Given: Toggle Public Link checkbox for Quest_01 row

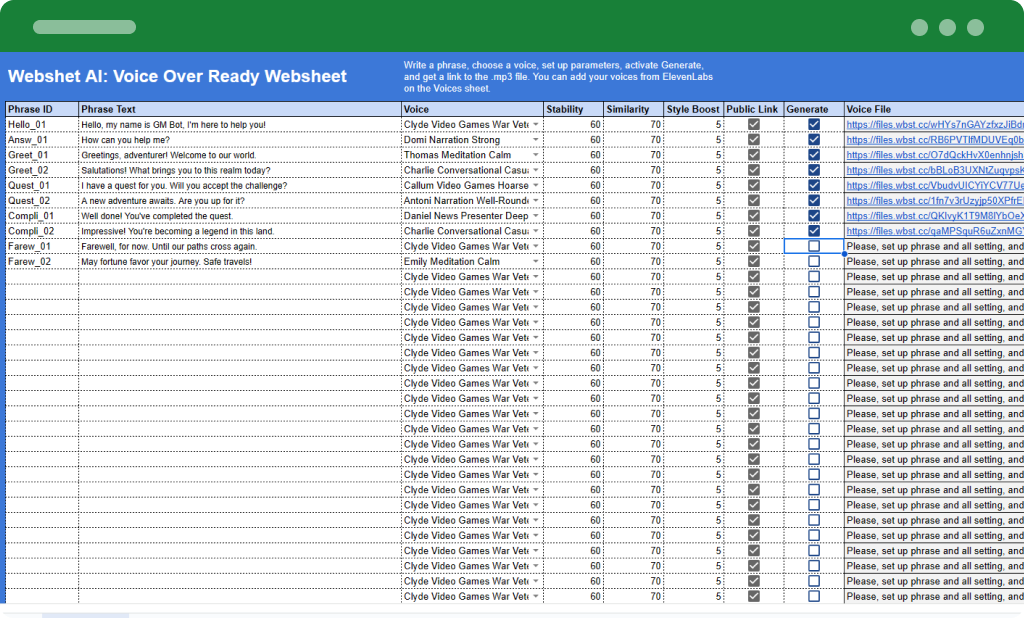Looking at the screenshot, I should click(x=754, y=185).
